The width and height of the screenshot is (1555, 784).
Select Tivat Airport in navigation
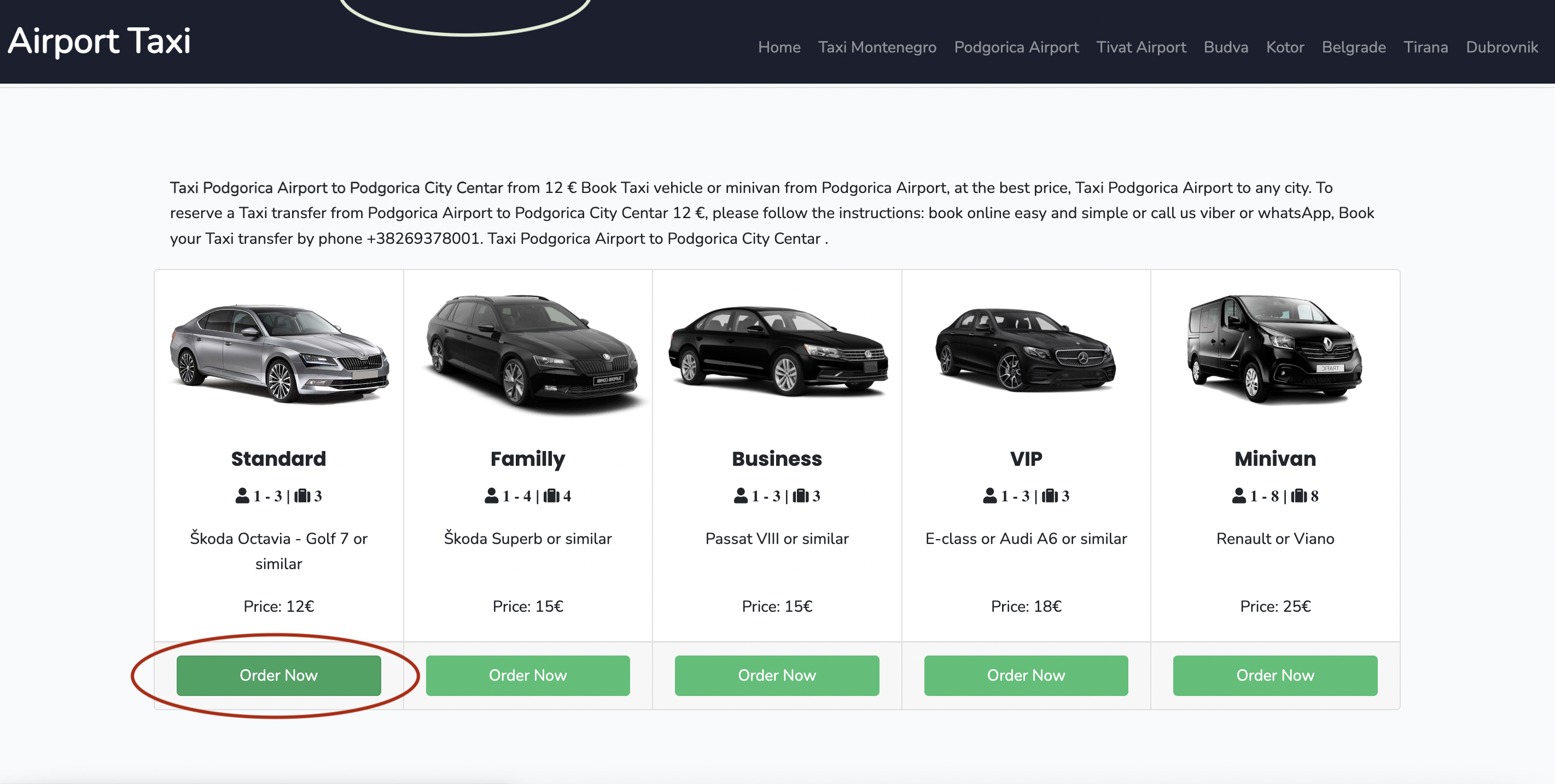[x=1141, y=47]
